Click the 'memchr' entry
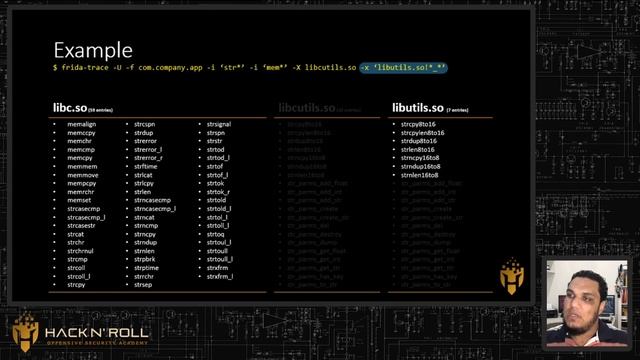640x360 pixels. pyautogui.click(x=79, y=141)
